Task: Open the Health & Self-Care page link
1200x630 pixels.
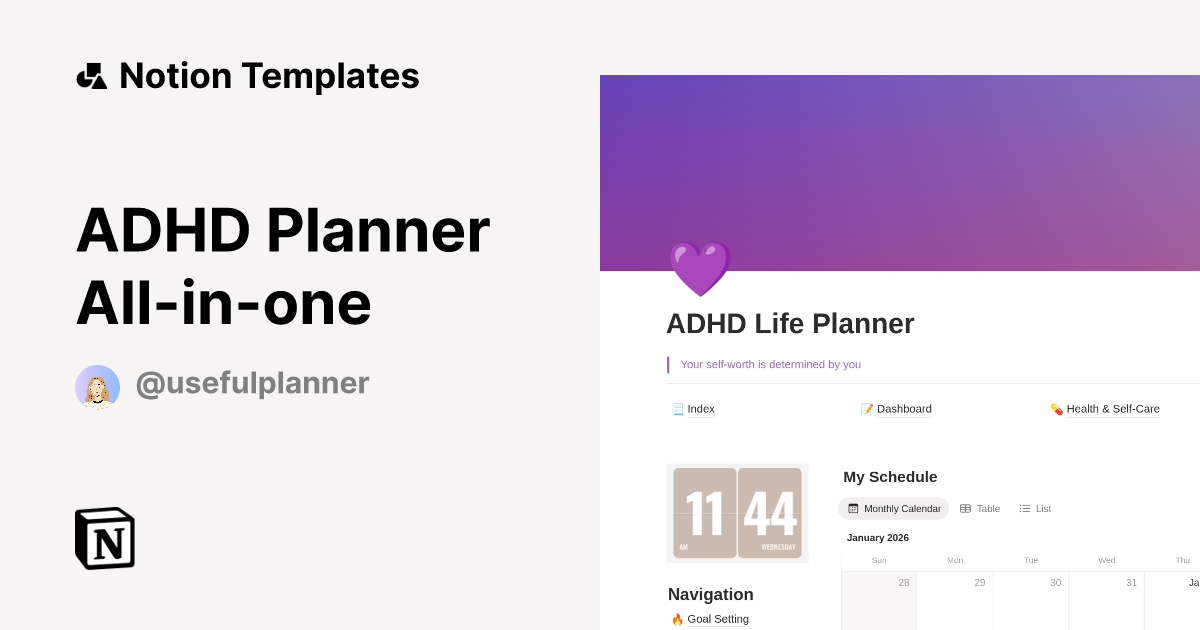Action: click(1113, 408)
